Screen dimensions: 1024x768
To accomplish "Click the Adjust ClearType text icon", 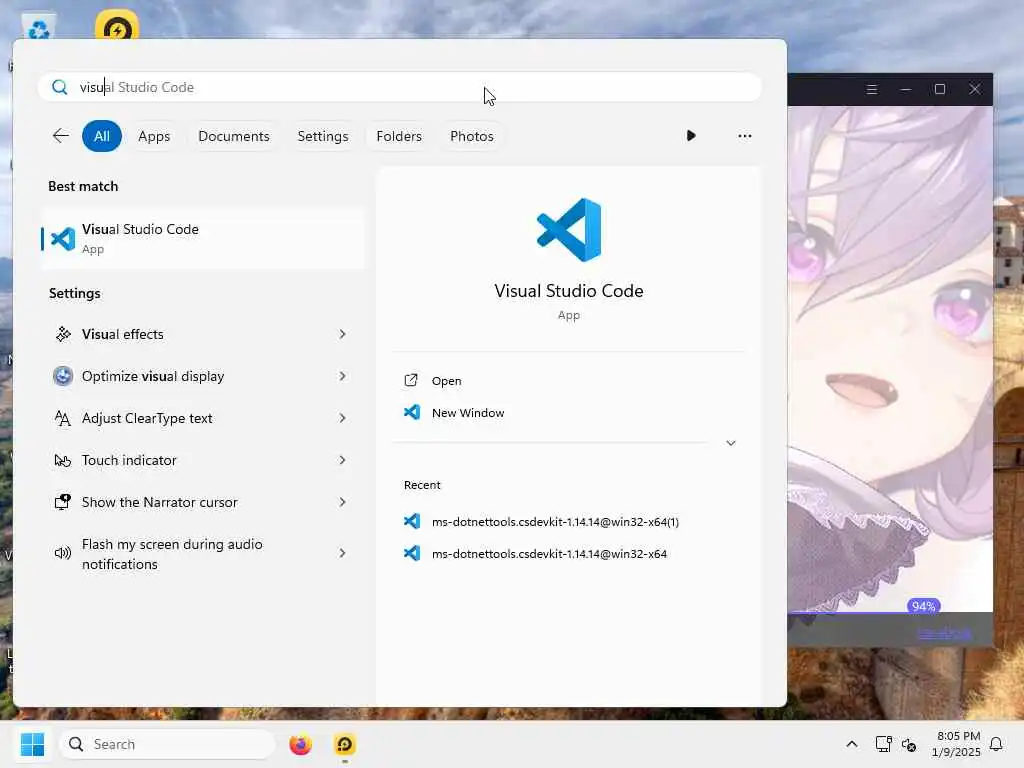I will (x=63, y=418).
